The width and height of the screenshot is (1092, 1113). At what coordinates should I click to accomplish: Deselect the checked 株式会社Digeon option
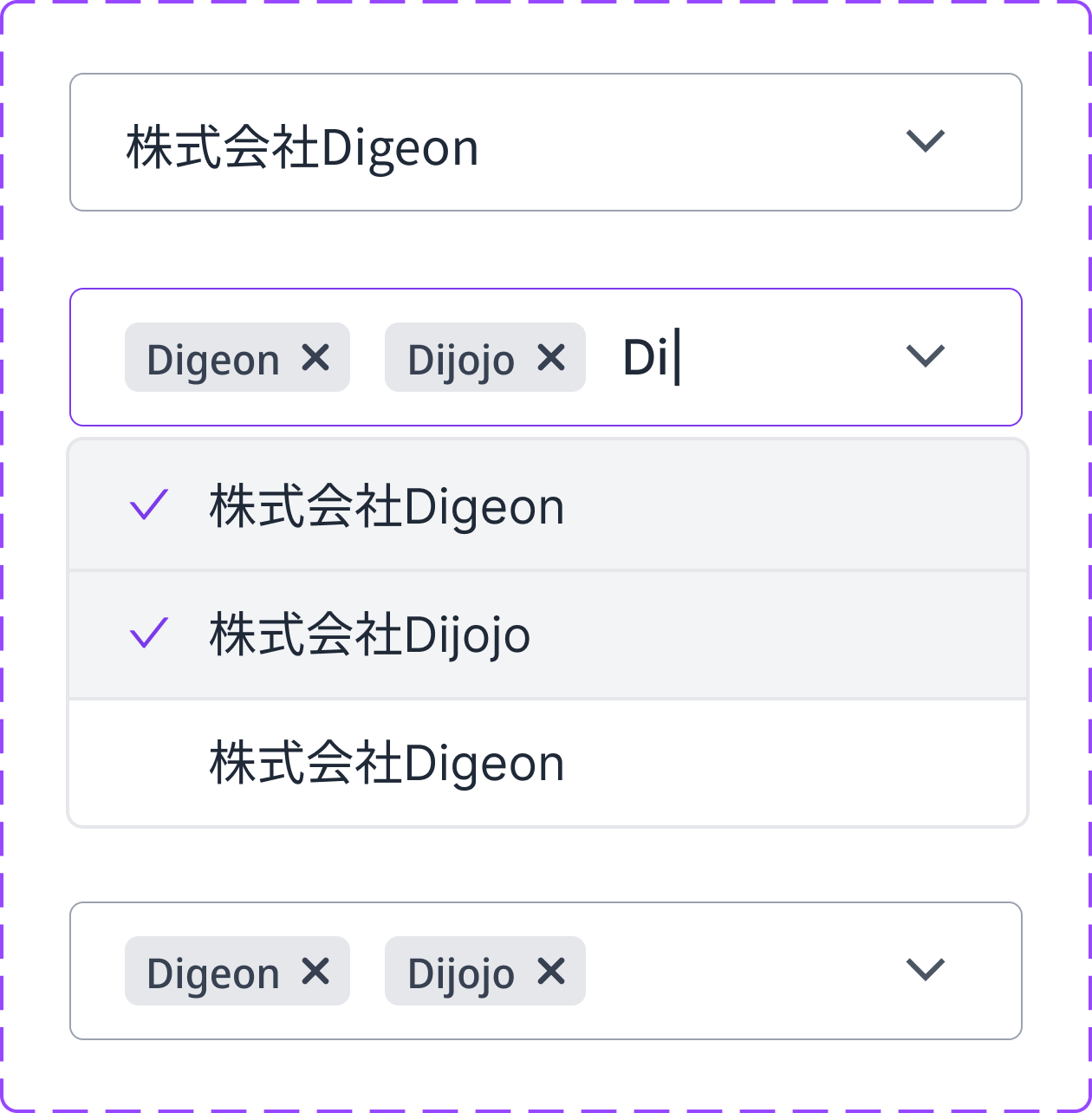pyautogui.click(x=387, y=506)
